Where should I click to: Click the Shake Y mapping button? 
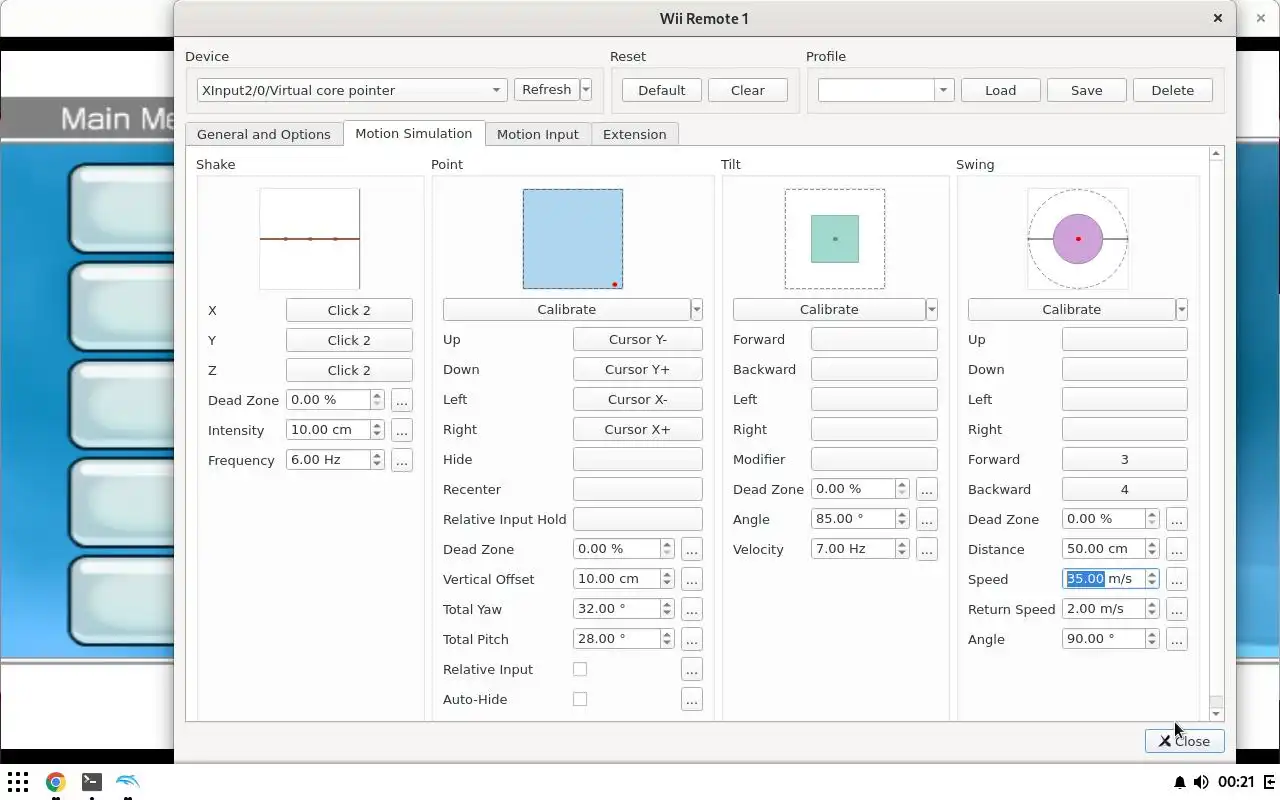tap(349, 340)
